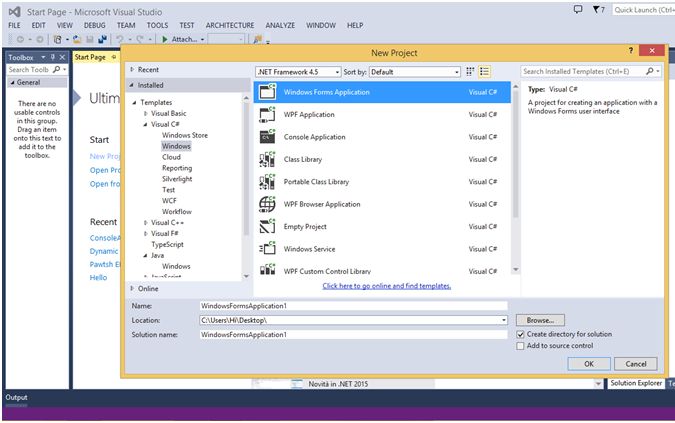675x423 pixels.
Task: Open the TEAM menu
Action: 126,25
